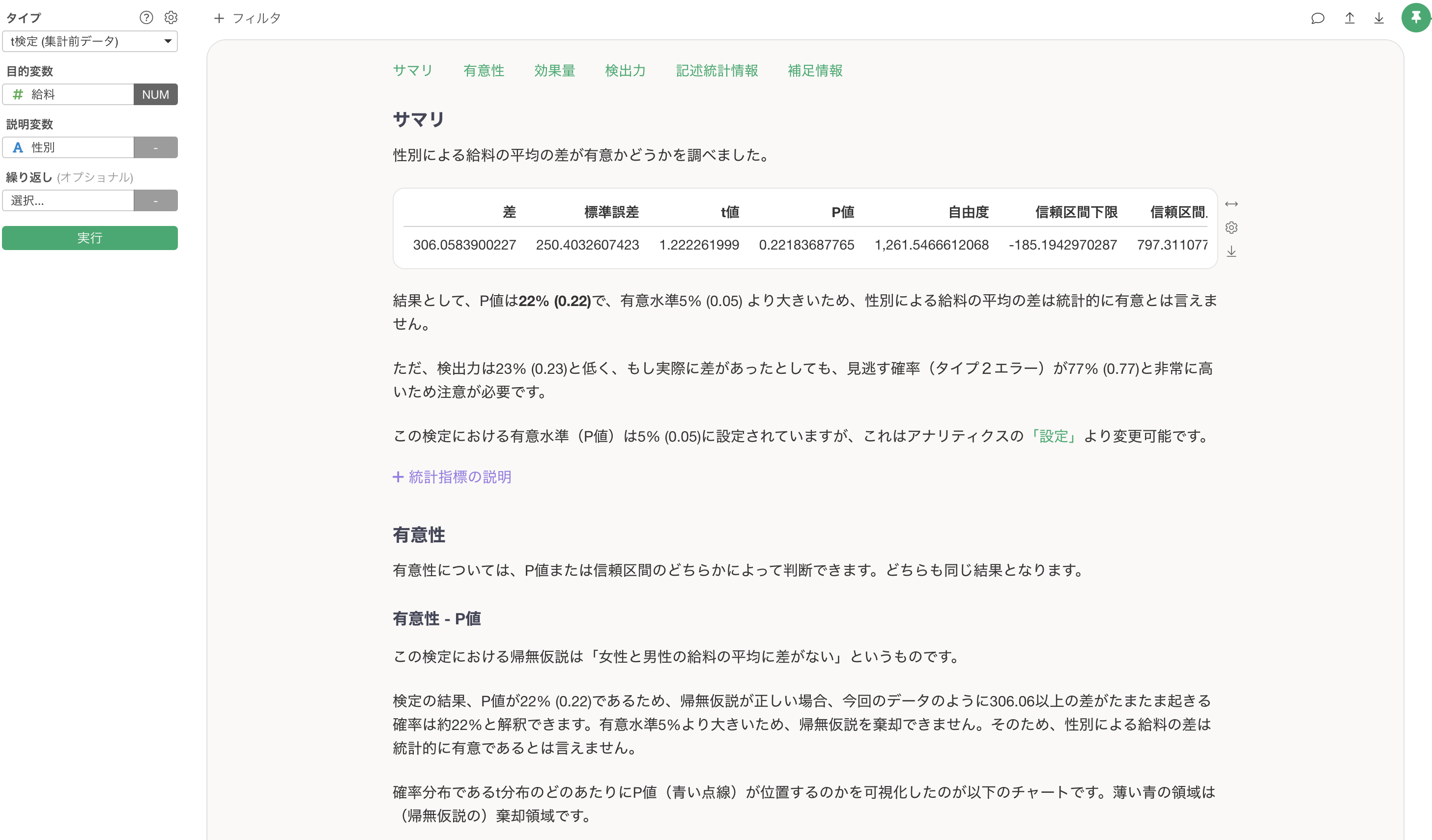Jump to the 有意性 section tab

coord(484,70)
